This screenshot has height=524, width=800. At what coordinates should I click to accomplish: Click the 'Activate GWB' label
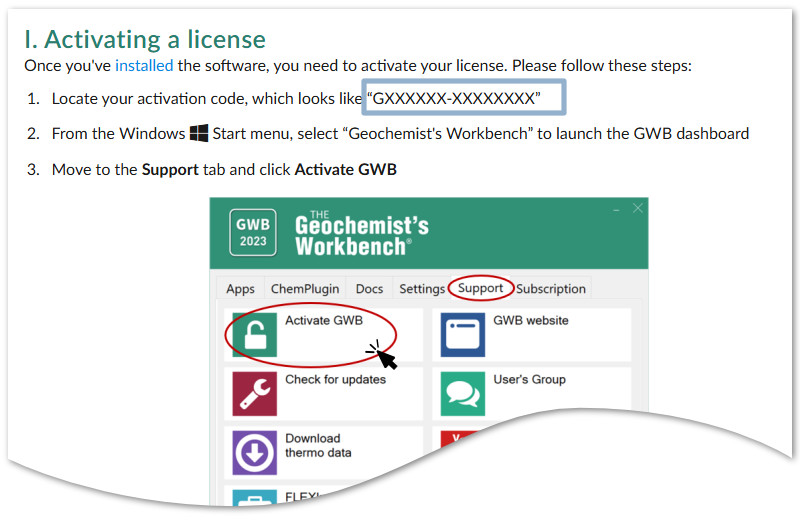(324, 320)
